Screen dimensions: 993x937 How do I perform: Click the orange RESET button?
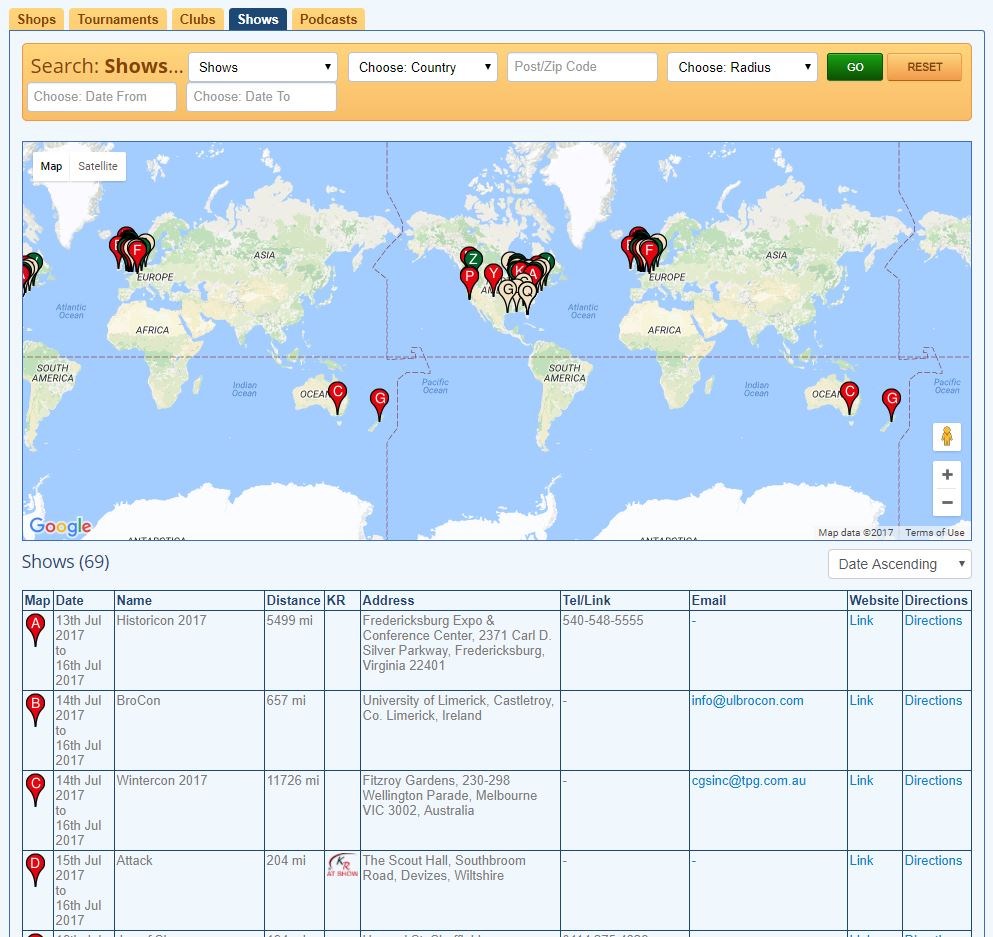tap(924, 67)
